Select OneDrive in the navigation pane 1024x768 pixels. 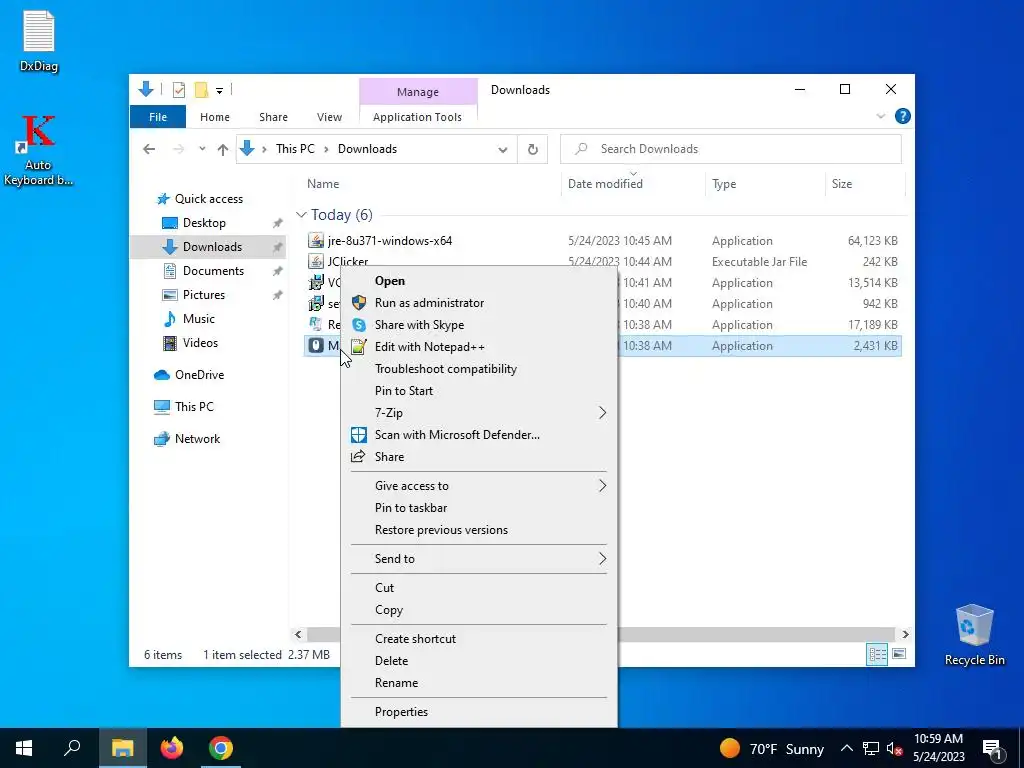click(199, 375)
